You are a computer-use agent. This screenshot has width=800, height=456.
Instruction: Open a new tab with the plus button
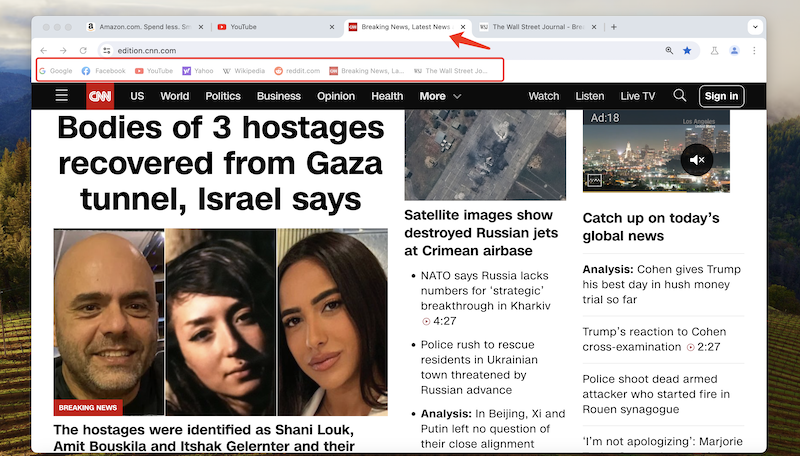click(x=614, y=27)
